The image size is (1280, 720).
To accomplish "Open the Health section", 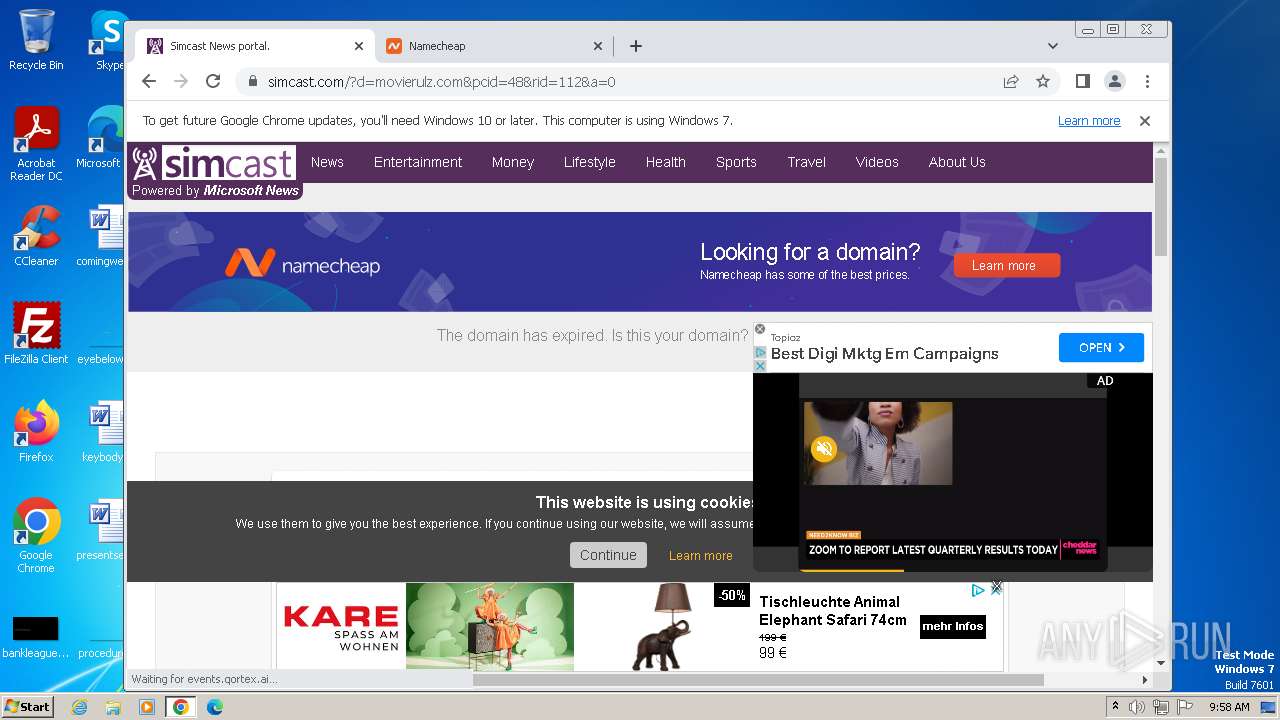I will [x=665, y=162].
